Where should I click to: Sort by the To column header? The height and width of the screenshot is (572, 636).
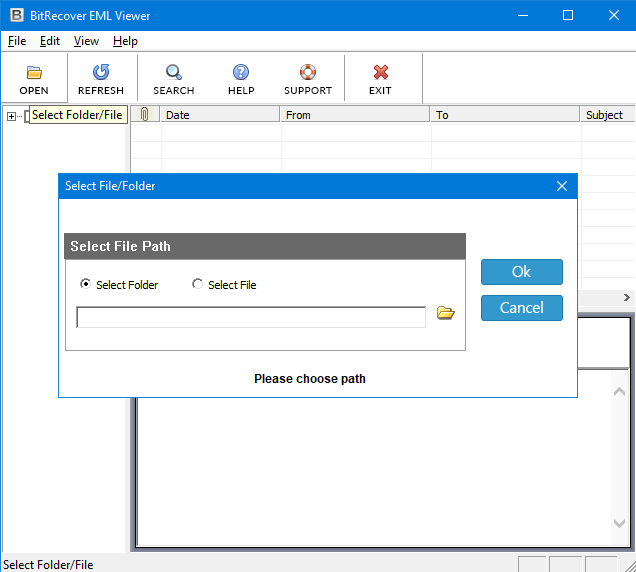click(505, 114)
